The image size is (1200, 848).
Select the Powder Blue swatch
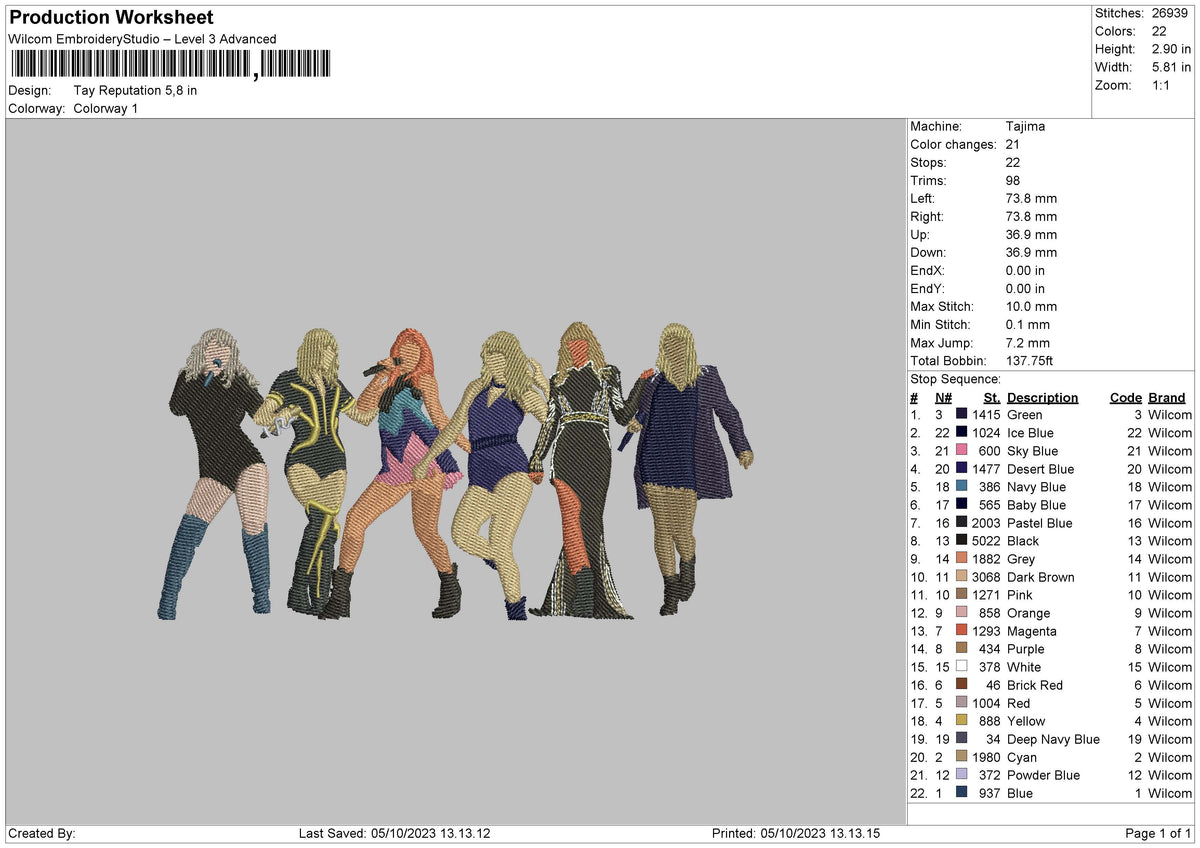click(962, 775)
